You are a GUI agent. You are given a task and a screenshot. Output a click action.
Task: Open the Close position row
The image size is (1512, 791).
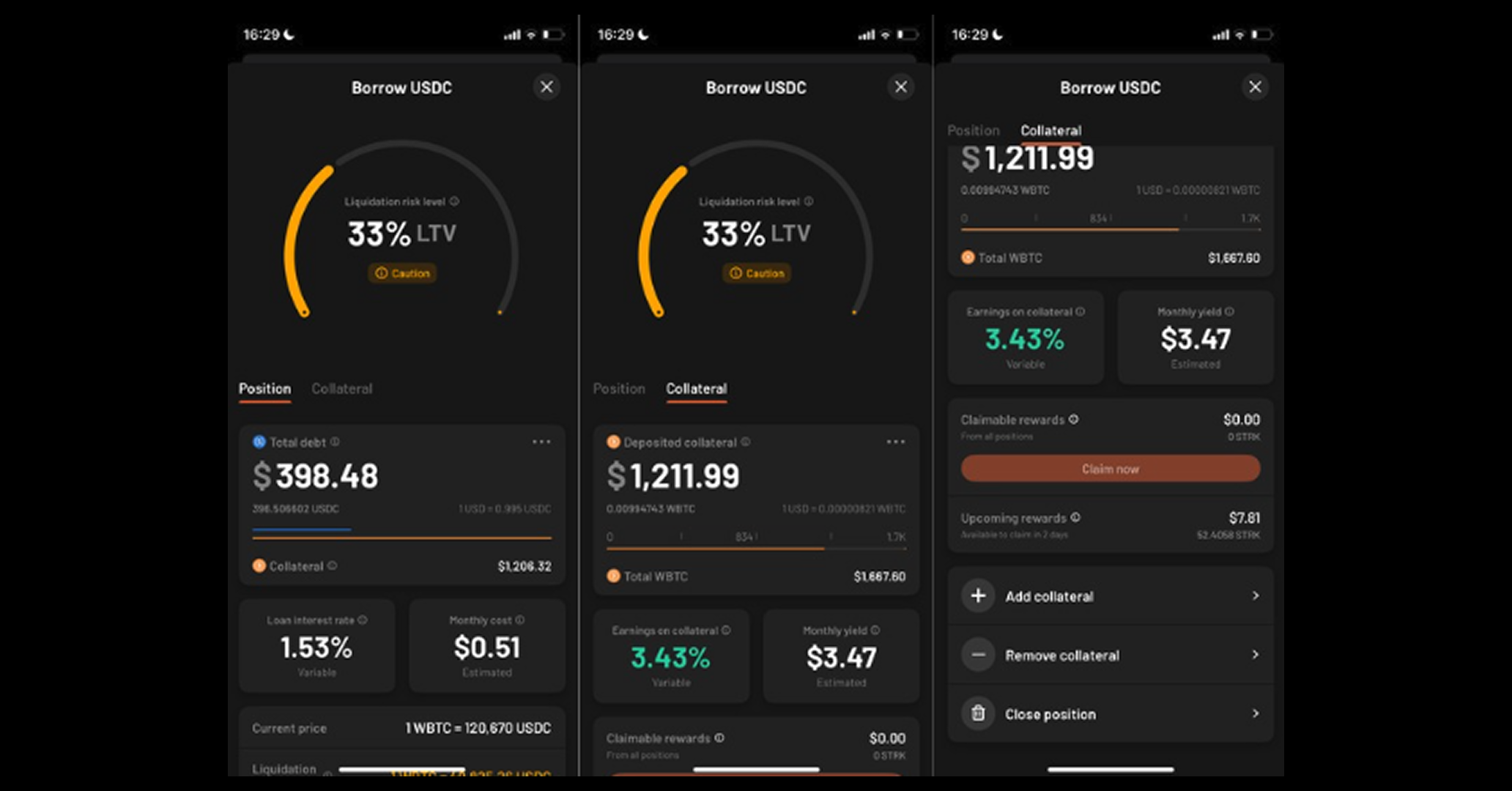coord(1111,713)
